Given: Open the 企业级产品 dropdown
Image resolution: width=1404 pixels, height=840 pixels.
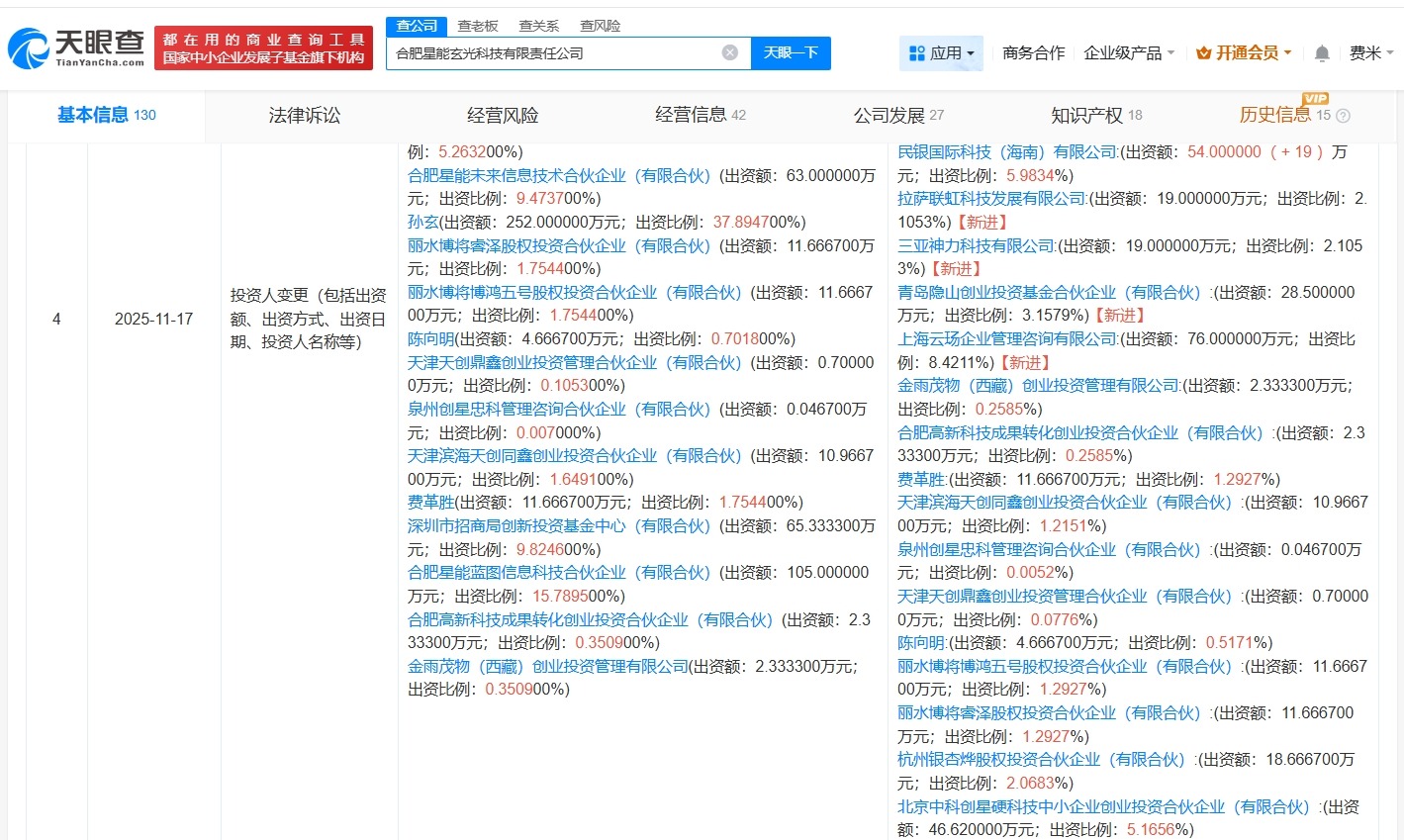Looking at the screenshot, I should 1127,52.
